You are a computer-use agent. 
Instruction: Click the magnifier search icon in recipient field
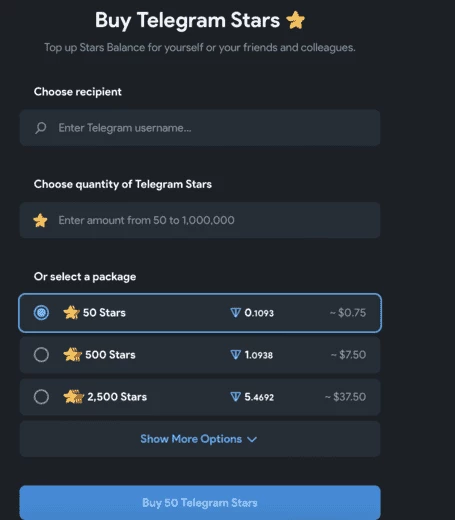click(x=41, y=128)
